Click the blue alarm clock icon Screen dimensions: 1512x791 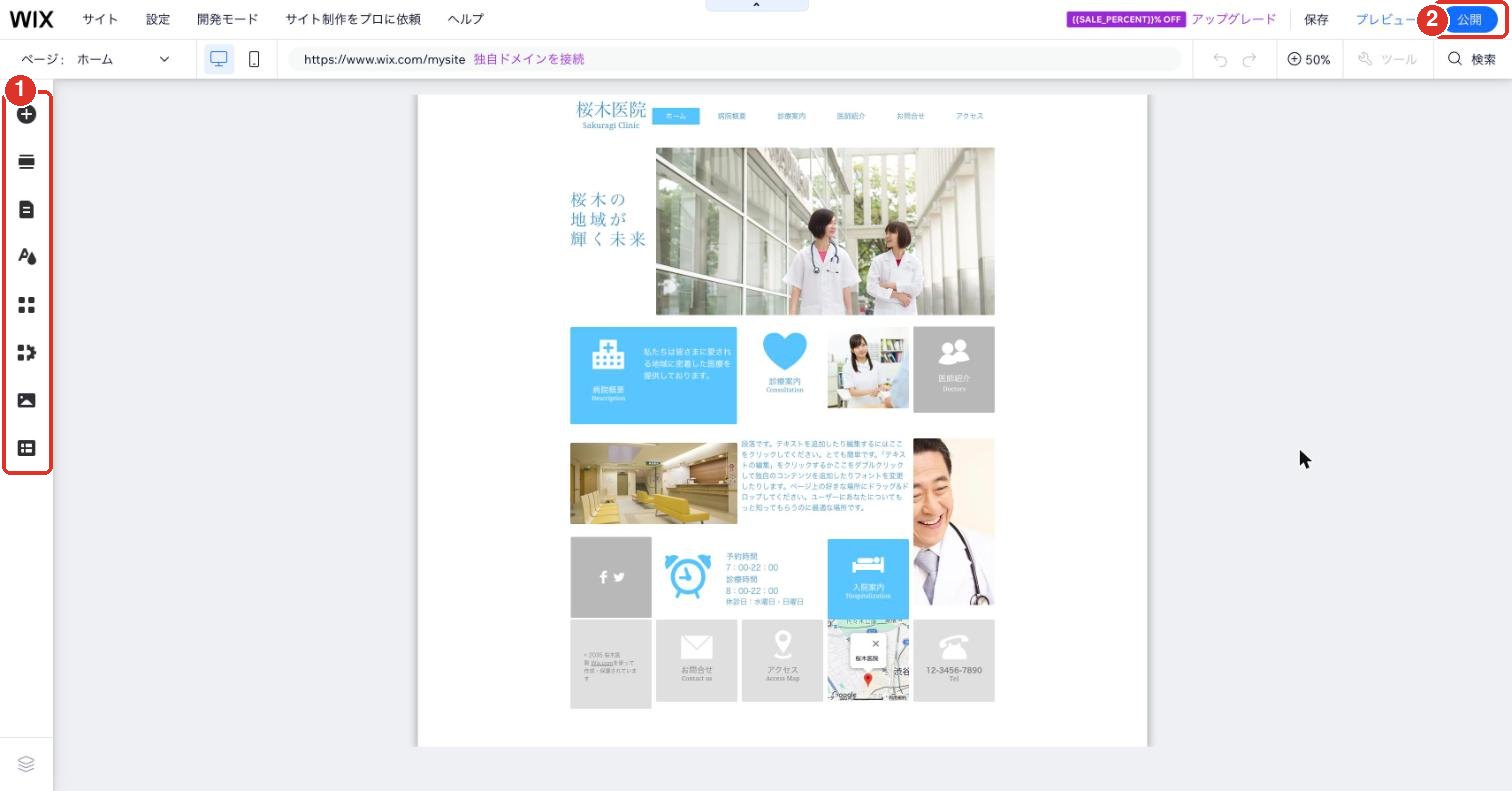tap(687, 576)
